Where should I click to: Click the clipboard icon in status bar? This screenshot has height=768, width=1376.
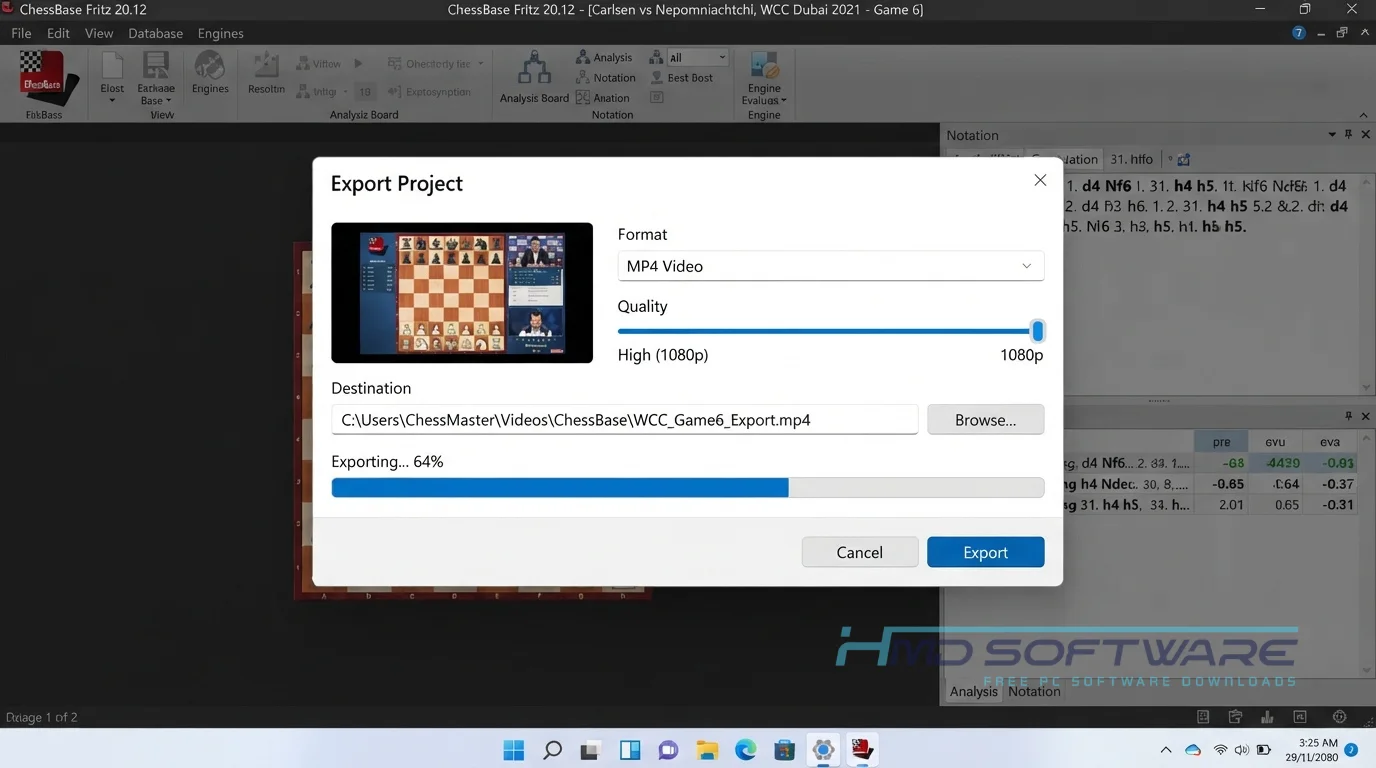point(1236,717)
